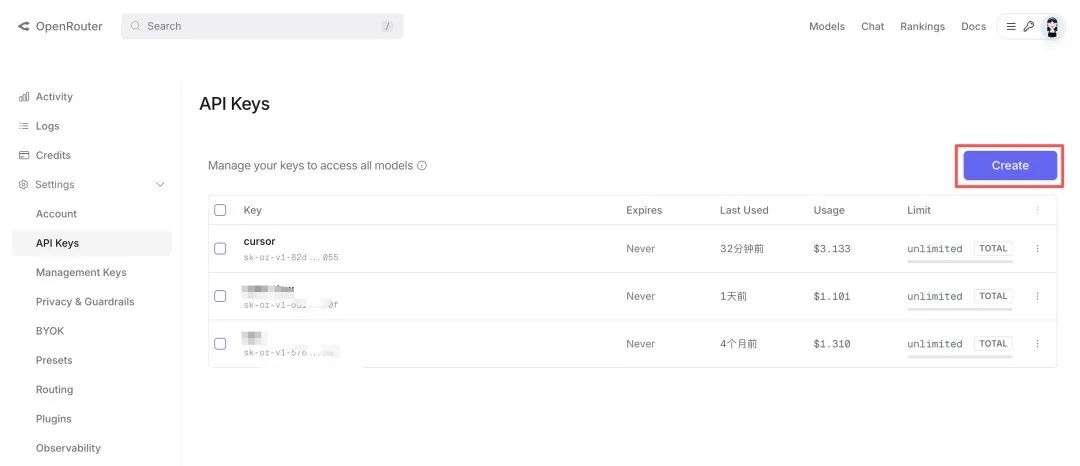Screen dimensions: 1080x466
Task: Check the cursor key checkbox
Action: pos(220,248)
